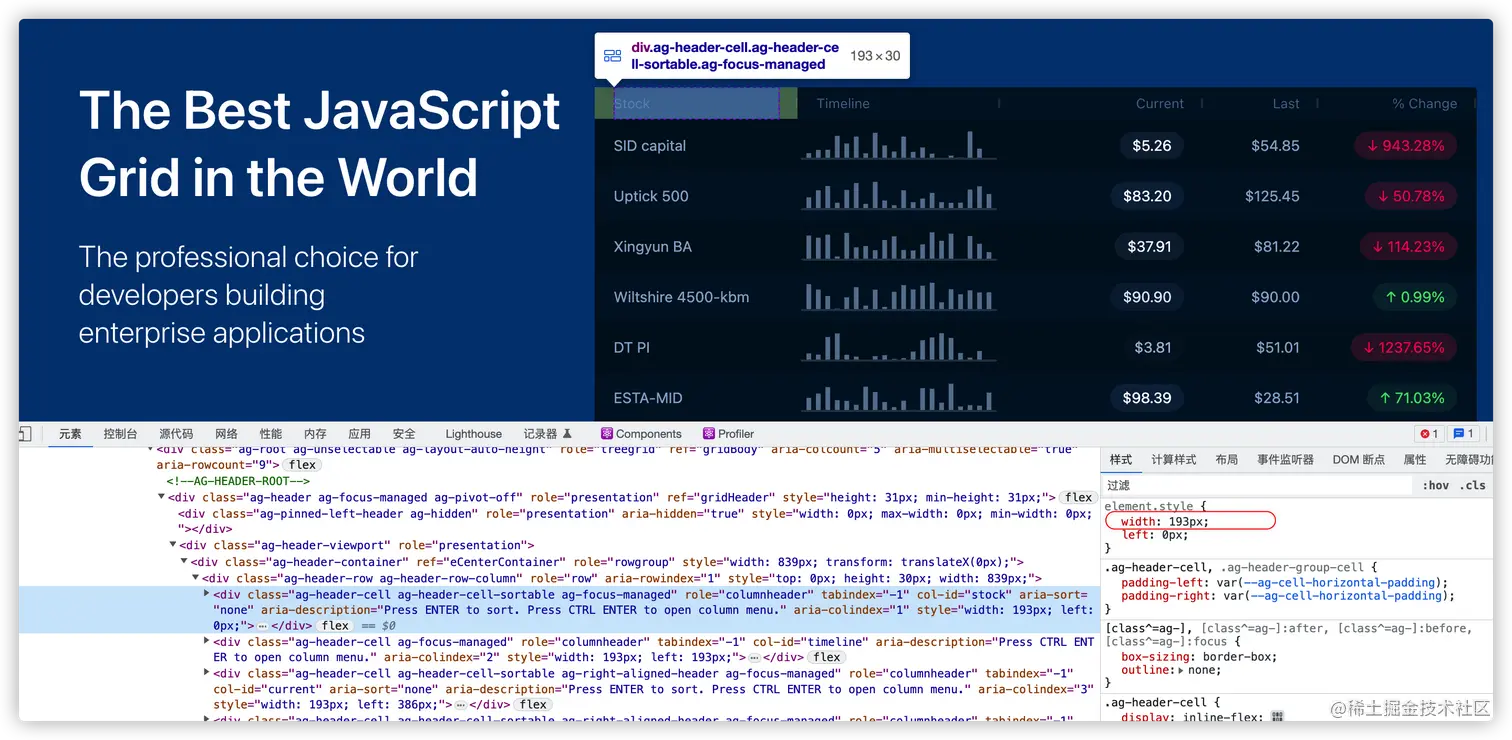Viewport: 1512px width, 740px height.
Task: Select the 样式 (Styles) pane tab
Action: (x=1121, y=459)
